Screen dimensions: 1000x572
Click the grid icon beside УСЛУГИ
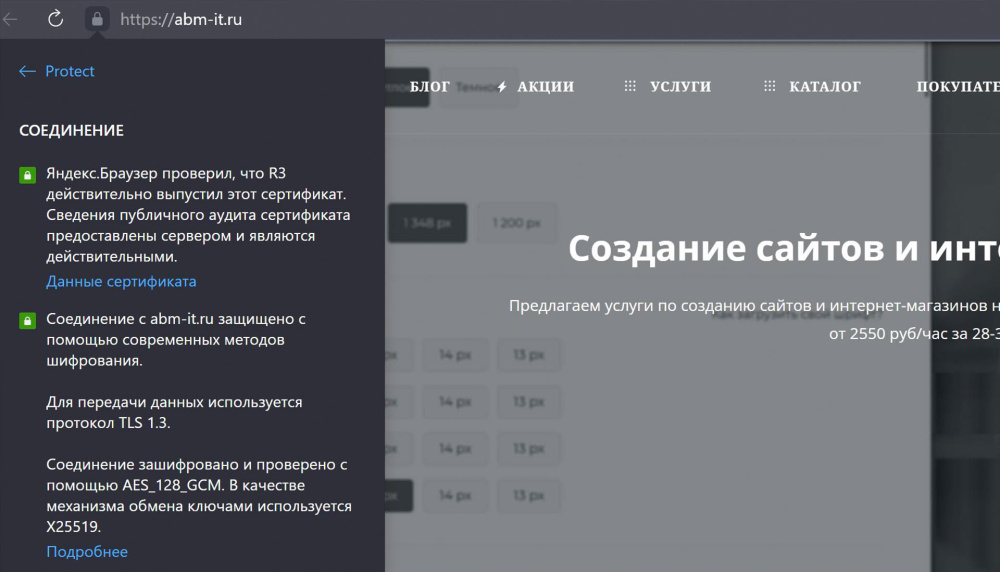[630, 87]
